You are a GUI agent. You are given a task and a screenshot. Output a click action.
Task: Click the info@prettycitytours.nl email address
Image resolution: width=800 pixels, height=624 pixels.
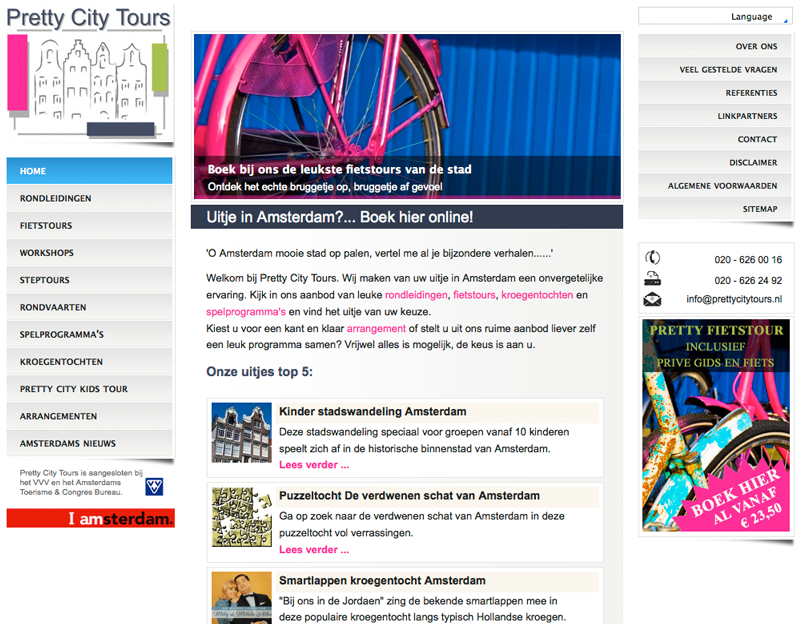[x=734, y=299]
